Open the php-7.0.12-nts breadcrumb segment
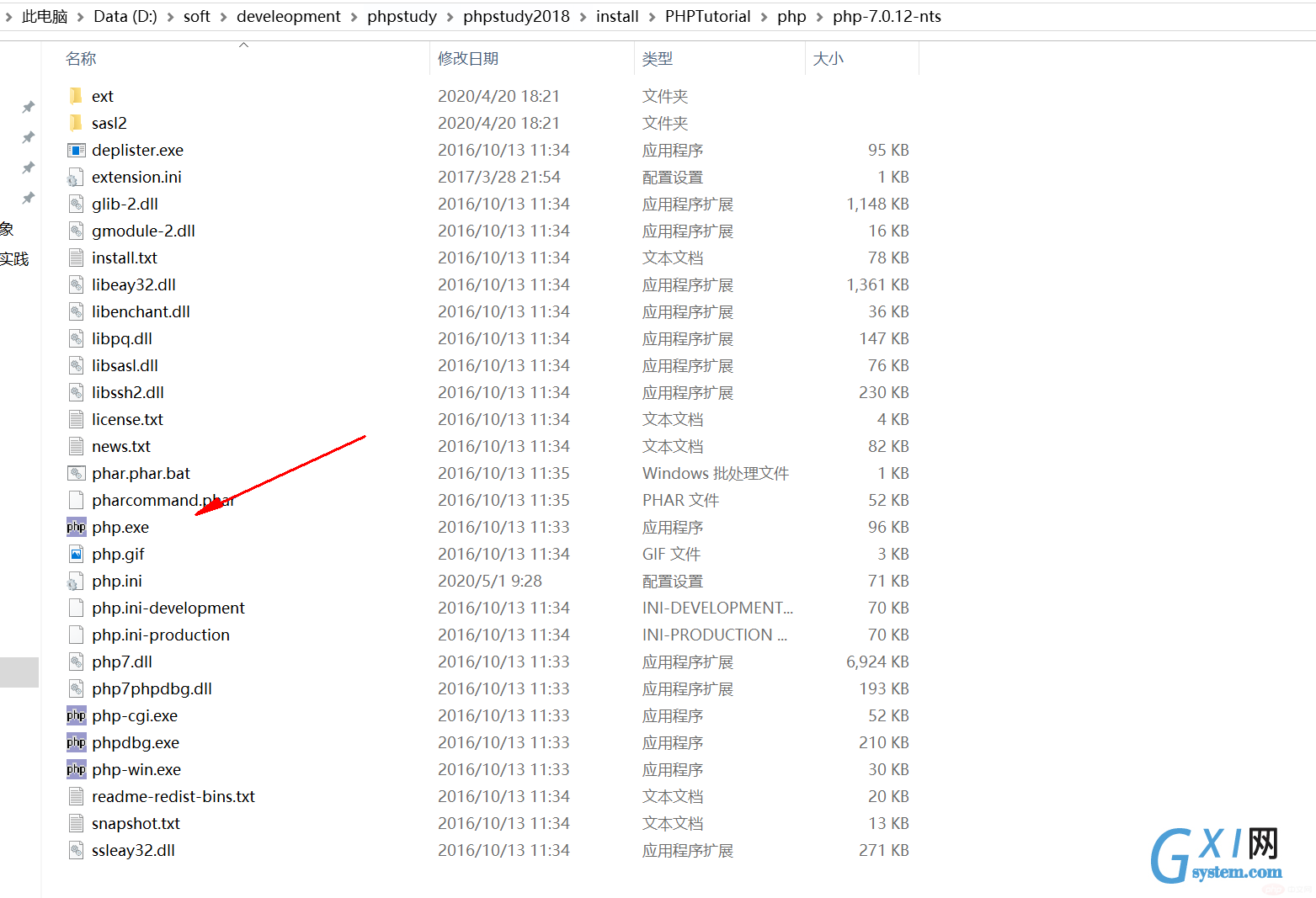 point(887,17)
